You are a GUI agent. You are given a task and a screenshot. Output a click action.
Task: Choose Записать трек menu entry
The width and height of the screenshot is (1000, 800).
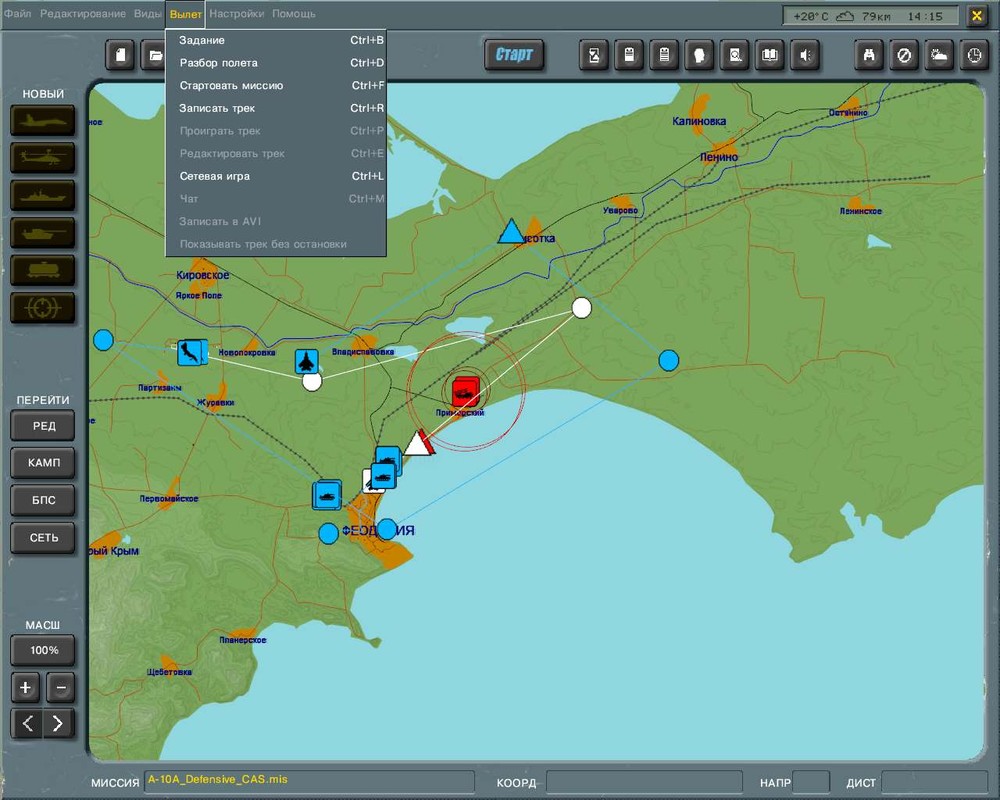(217, 108)
